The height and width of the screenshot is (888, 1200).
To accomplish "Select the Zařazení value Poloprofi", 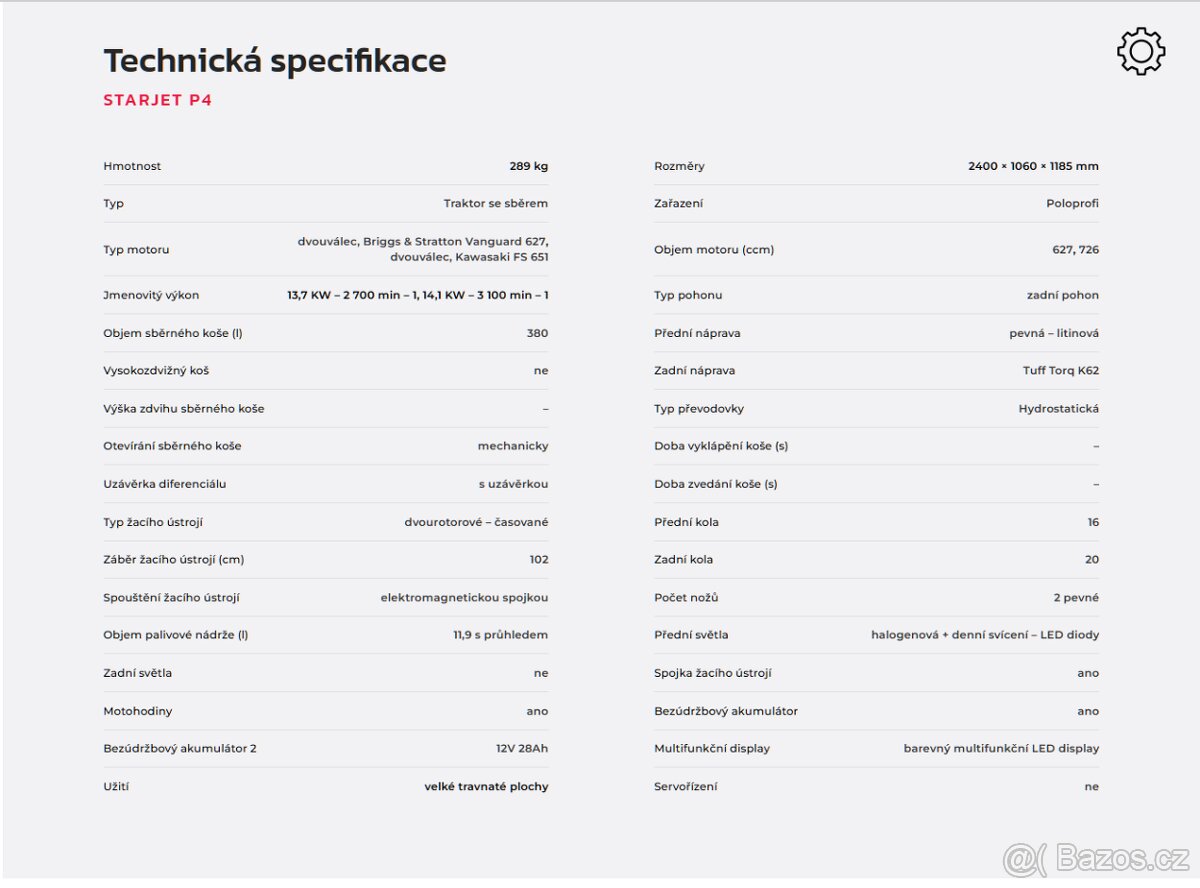I will point(1073,203).
